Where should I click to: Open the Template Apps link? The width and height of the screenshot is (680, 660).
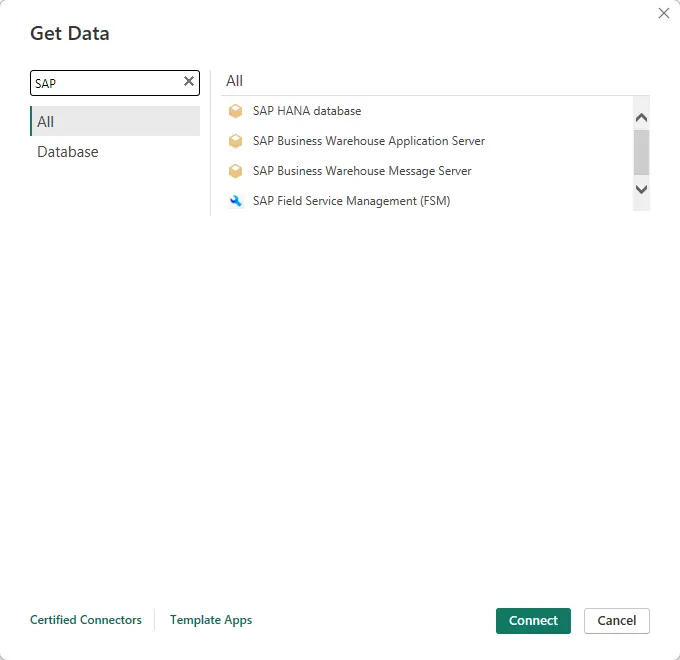point(211,620)
